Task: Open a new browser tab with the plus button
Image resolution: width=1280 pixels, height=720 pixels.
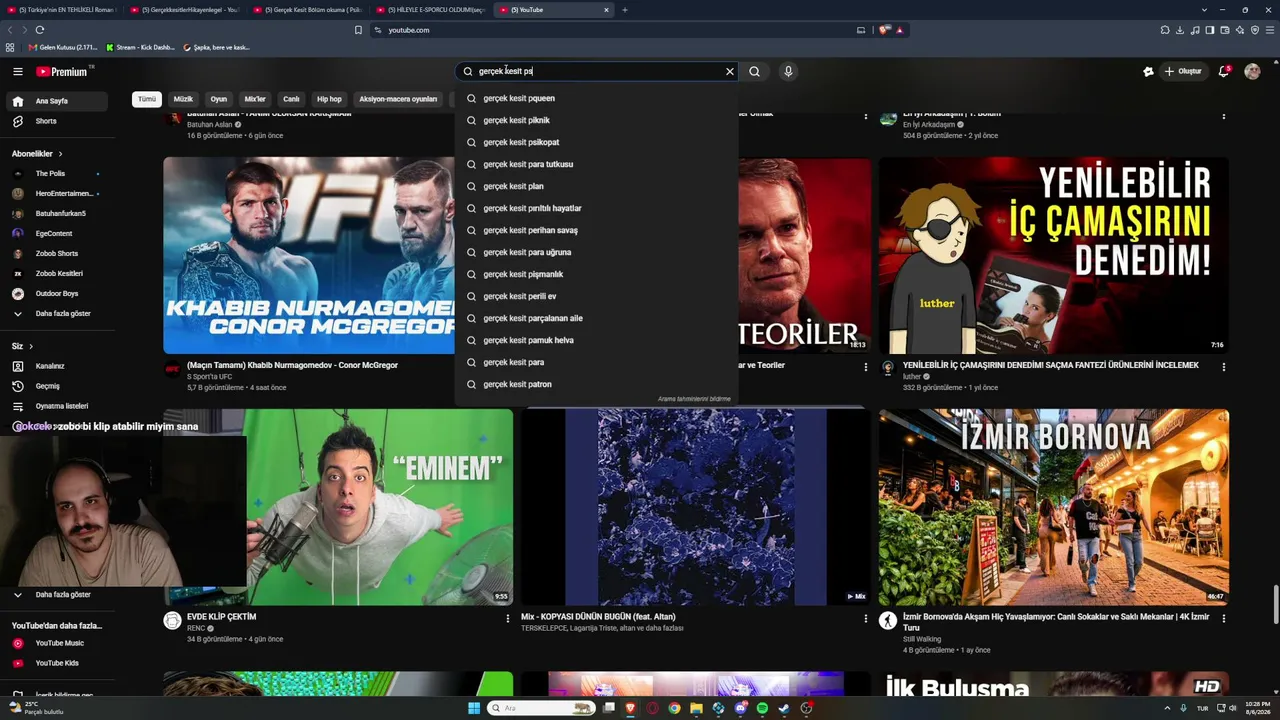Action: (x=625, y=10)
